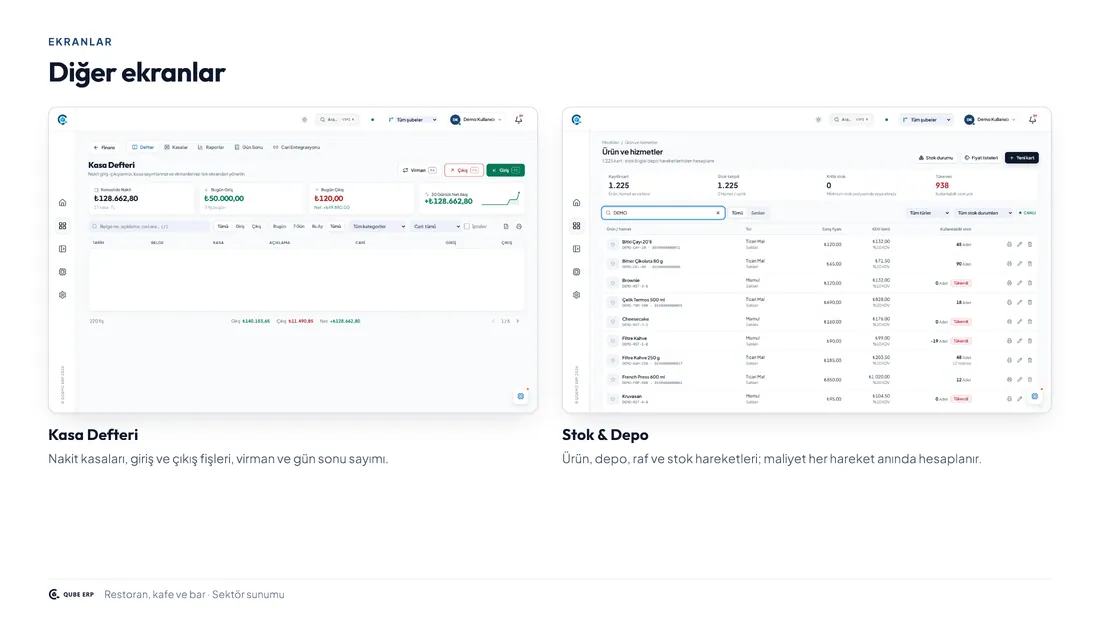Select Satılan filter next to DEMO search

click(758, 213)
